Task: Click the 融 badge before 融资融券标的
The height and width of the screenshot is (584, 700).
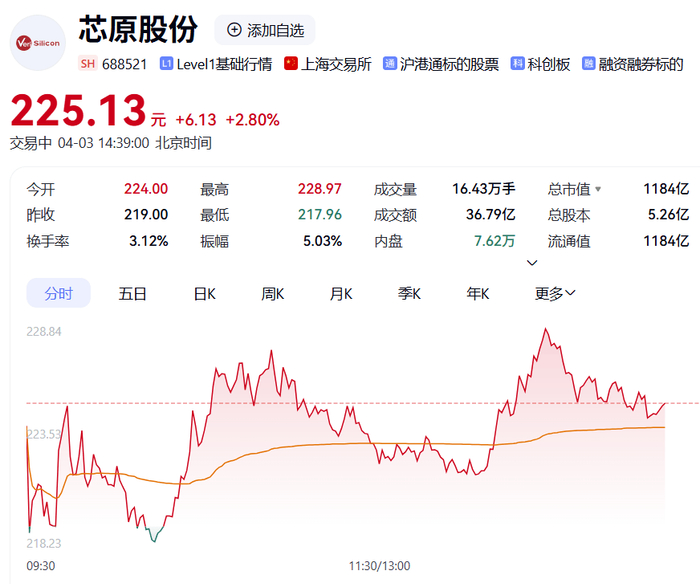Action: (588, 63)
